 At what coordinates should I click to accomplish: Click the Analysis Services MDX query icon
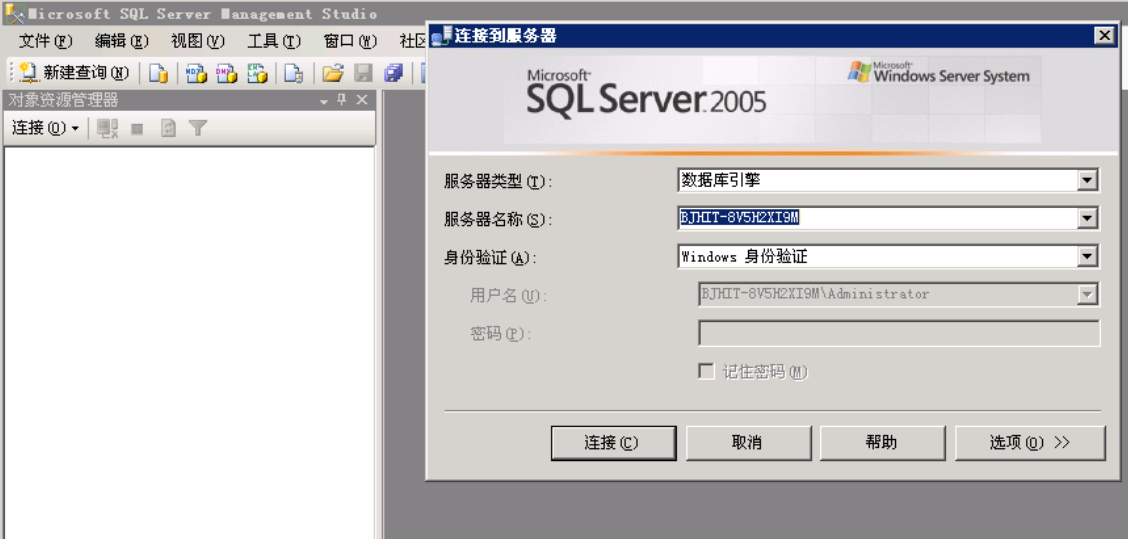tap(196, 73)
